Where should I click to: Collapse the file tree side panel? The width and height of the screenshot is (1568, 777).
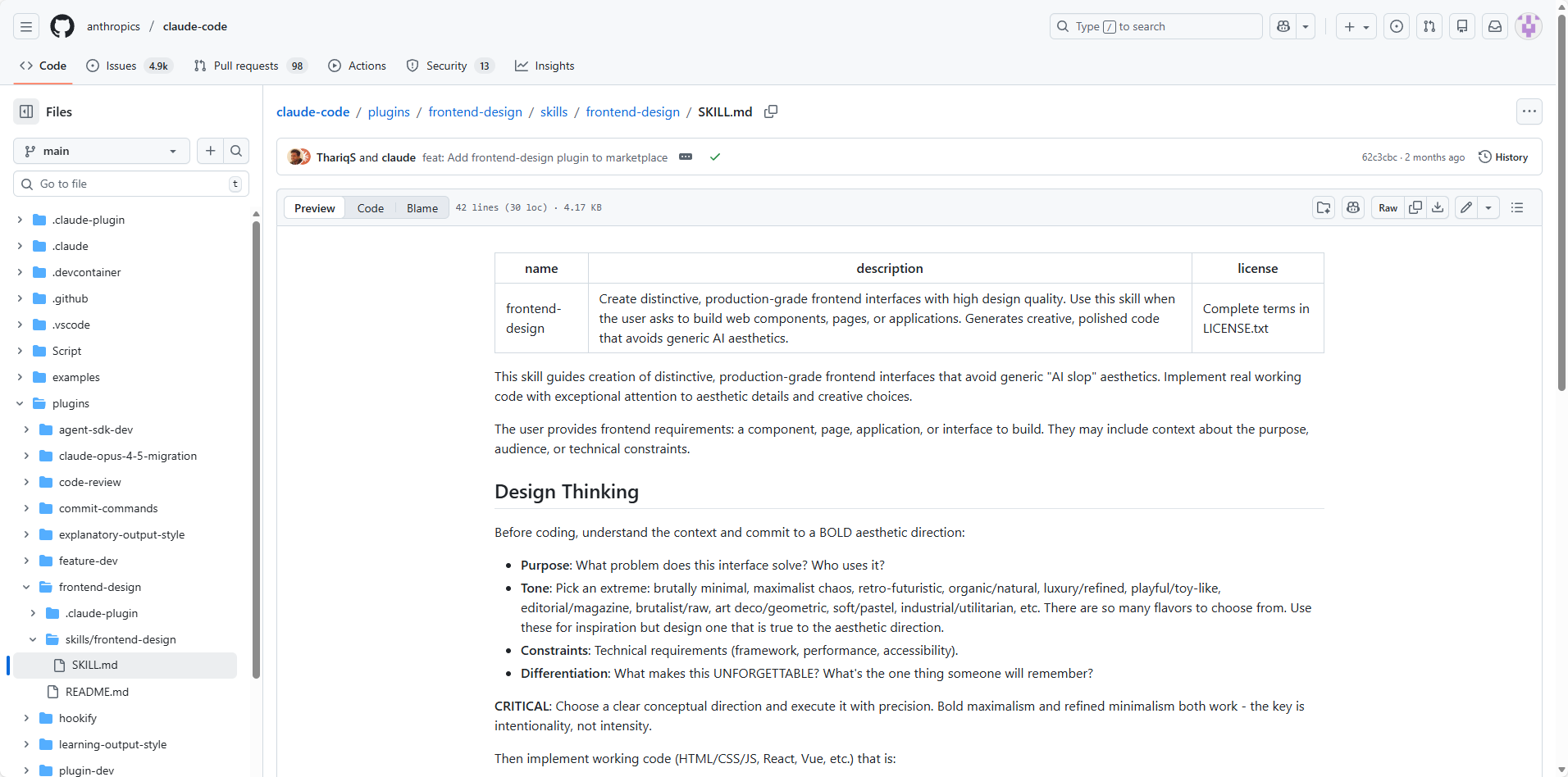26,111
